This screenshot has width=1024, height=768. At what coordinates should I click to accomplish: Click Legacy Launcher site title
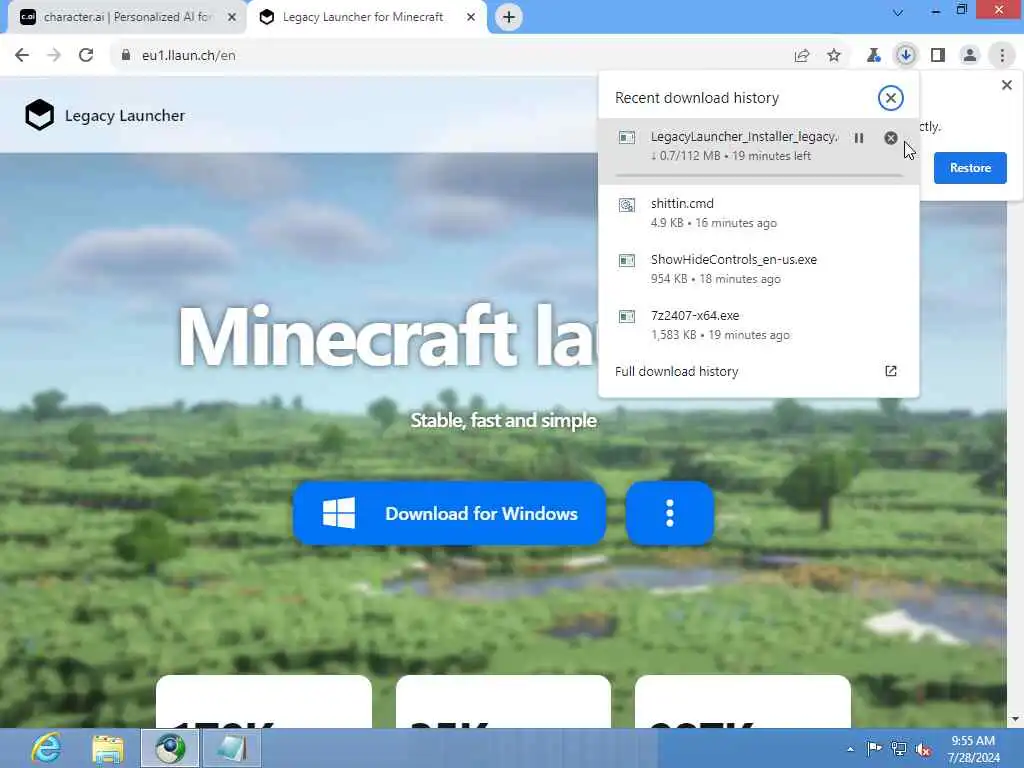[125, 116]
